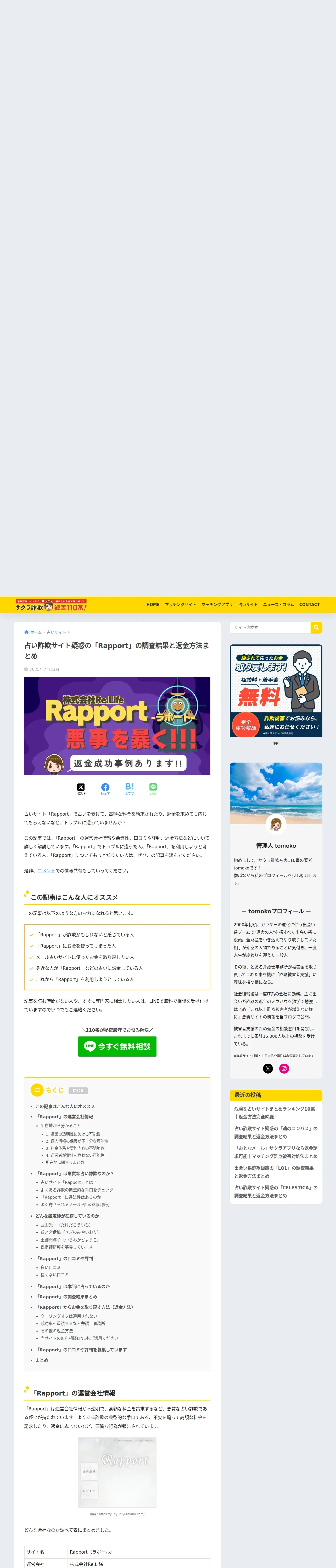Jump to 2. 個人情報の保護が不十分な可能性

77,1141
